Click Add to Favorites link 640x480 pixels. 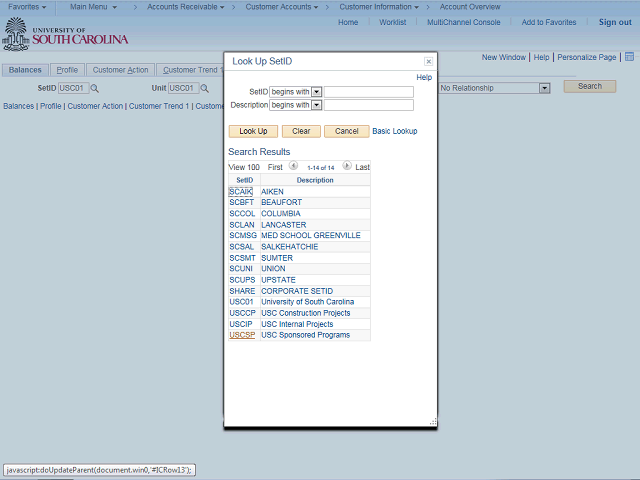tap(549, 22)
